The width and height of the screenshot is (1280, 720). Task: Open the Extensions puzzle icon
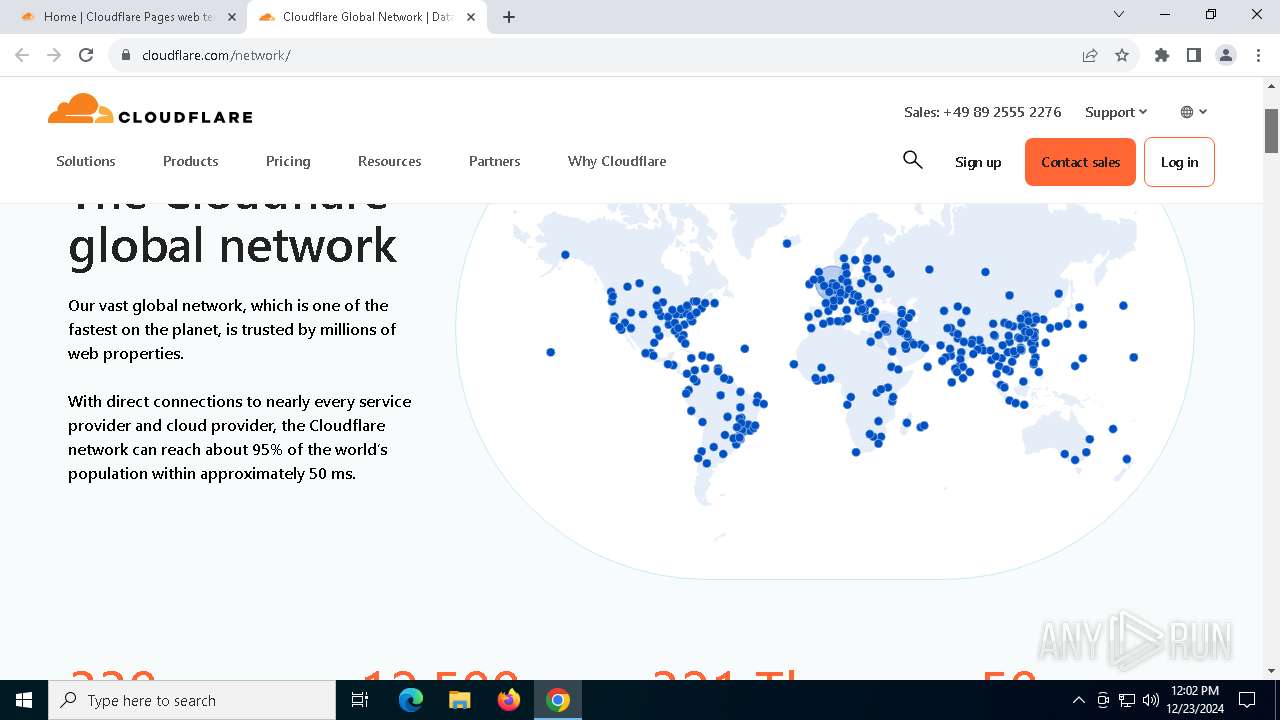pos(1162,55)
